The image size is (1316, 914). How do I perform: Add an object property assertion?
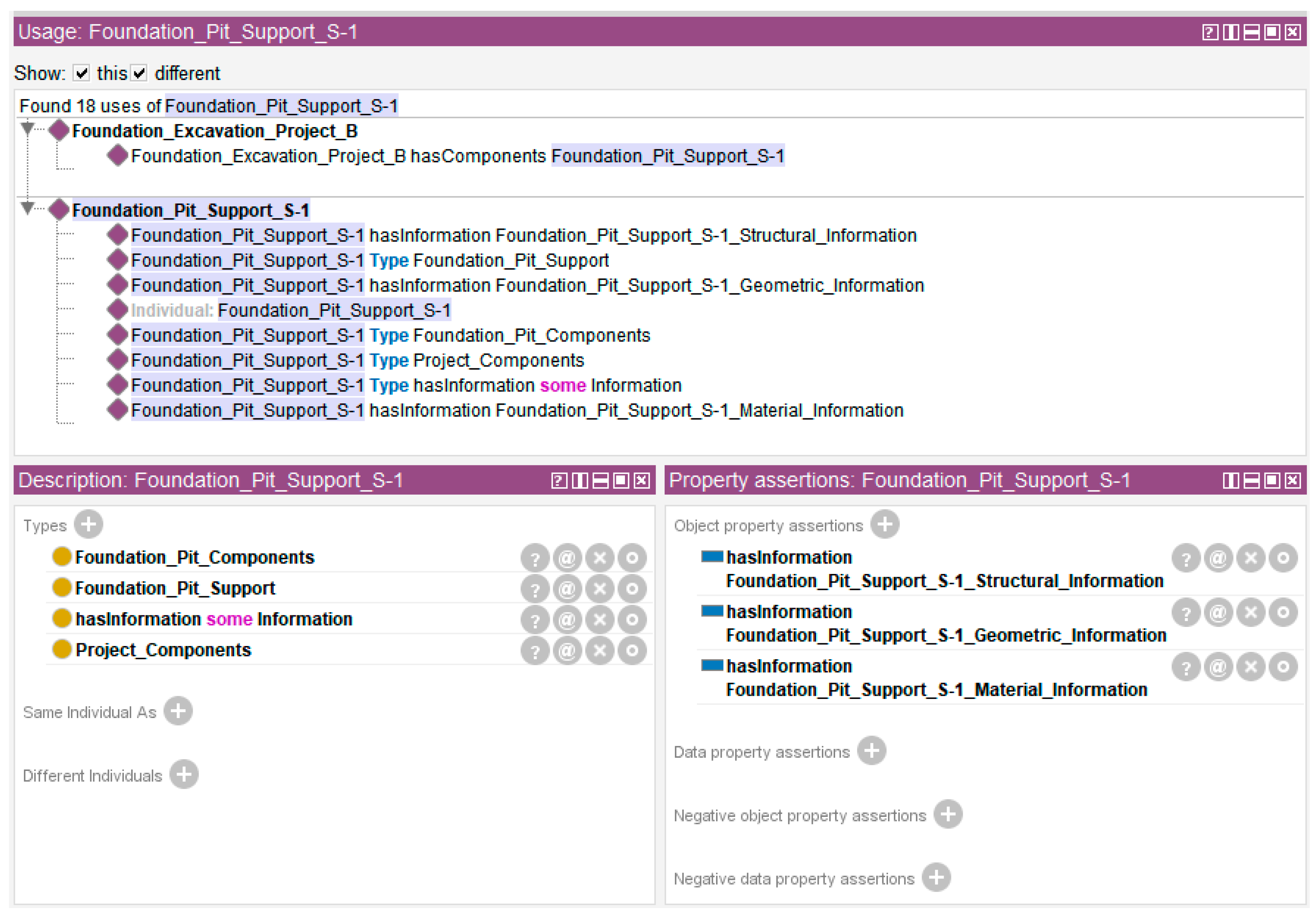[885, 525]
